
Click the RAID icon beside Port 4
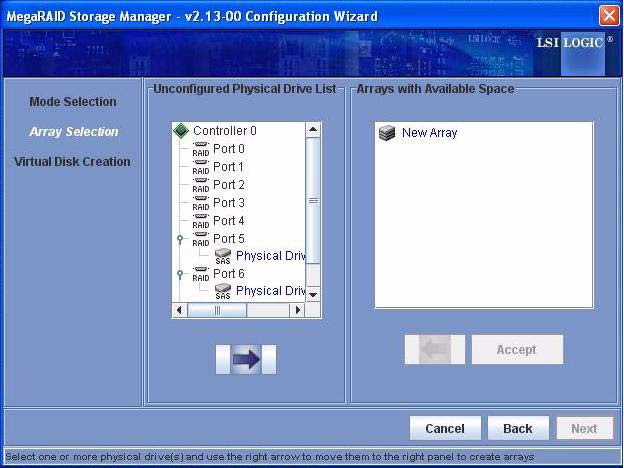pyautogui.click(x=201, y=221)
